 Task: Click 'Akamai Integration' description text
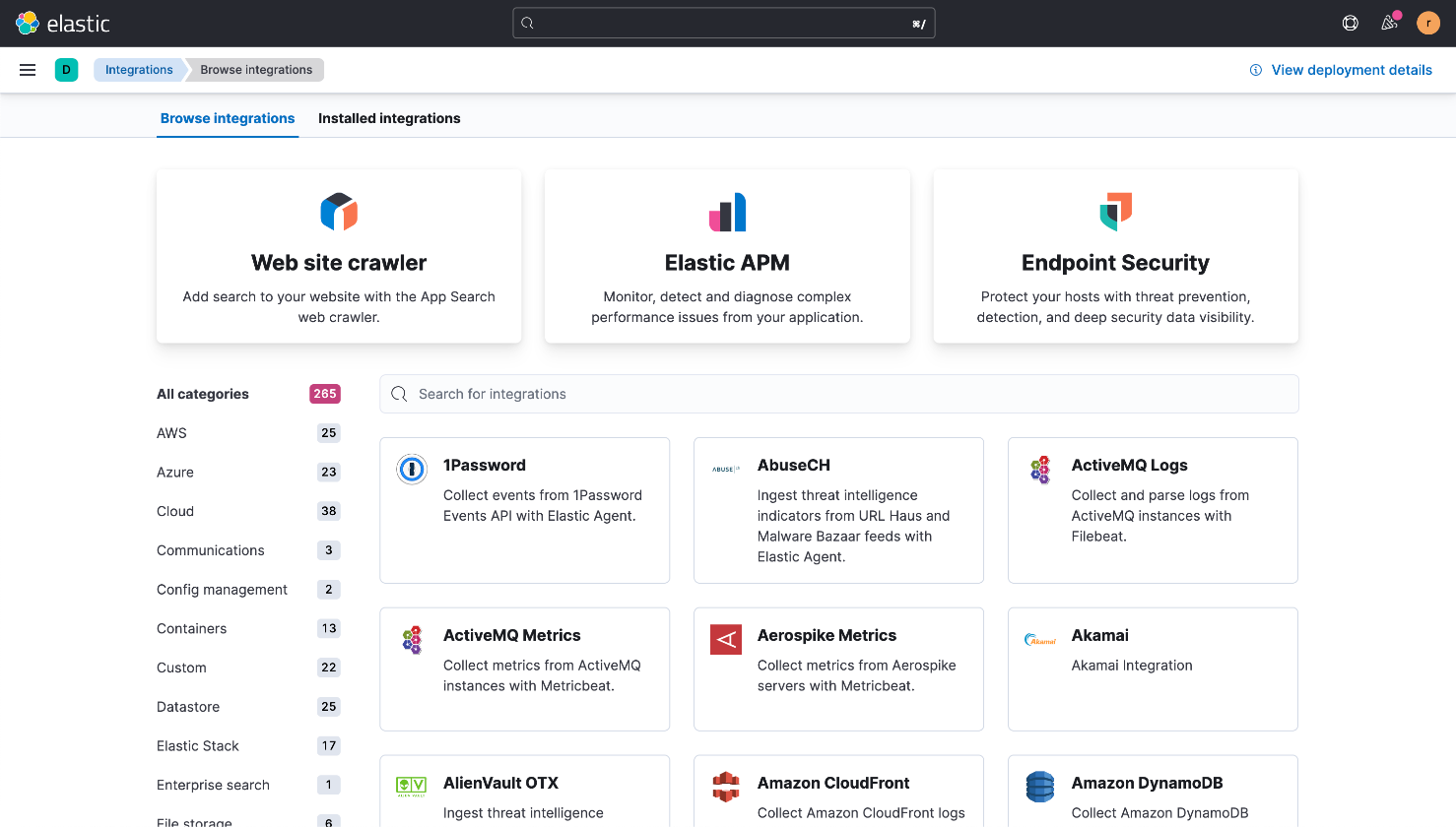click(1132, 666)
